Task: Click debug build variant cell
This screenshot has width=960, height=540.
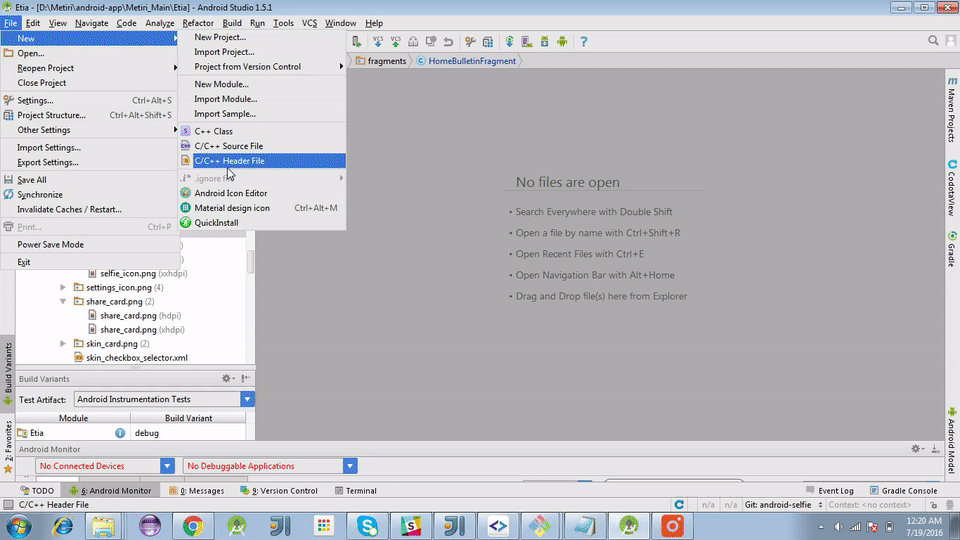Action: pyautogui.click(x=189, y=433)
